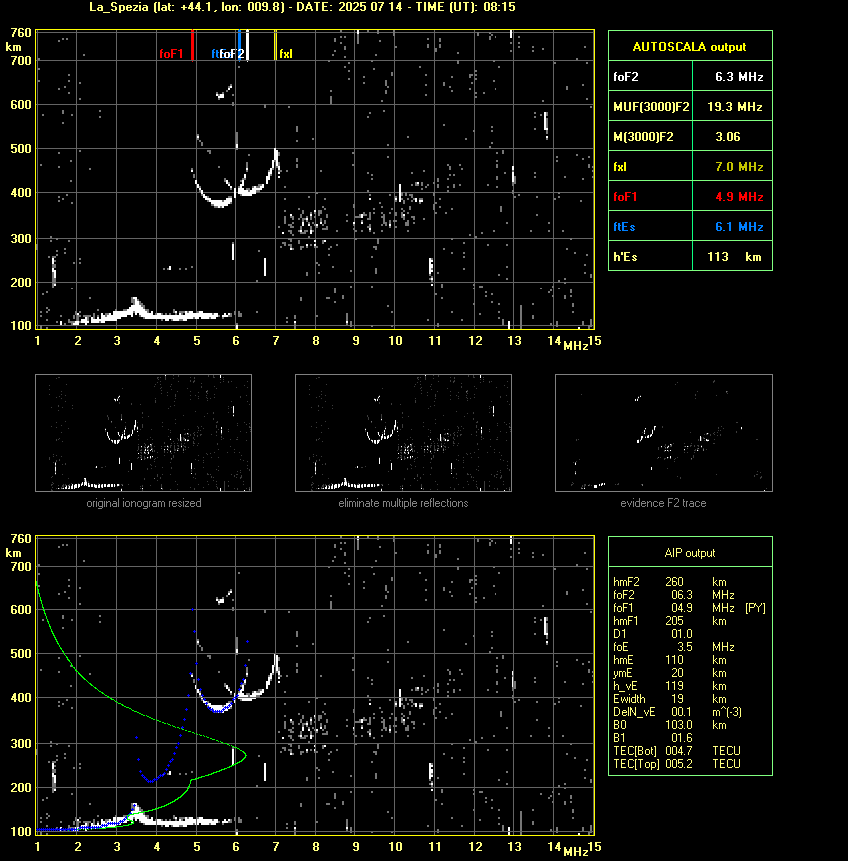Select the AUTOSCALA output header

690,47
